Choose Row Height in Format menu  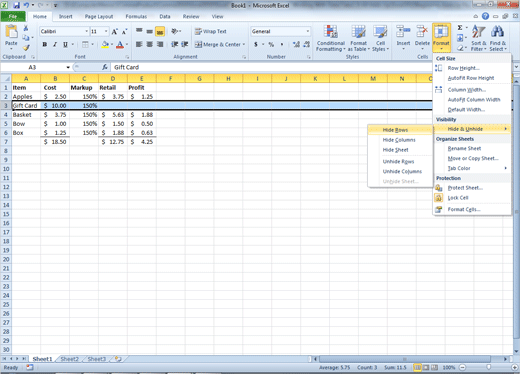pos(463,68)
